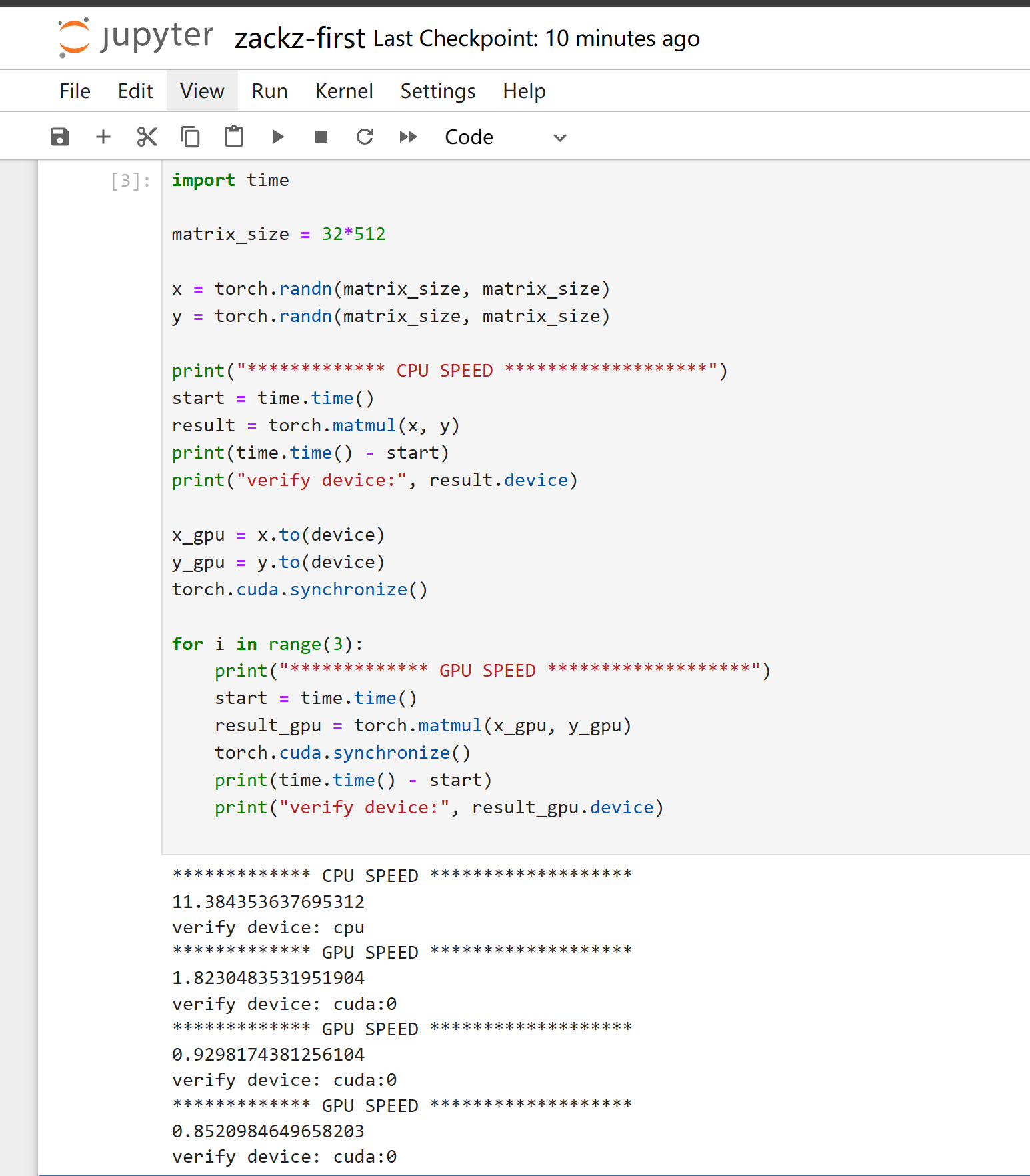This screenshot has height=1176, width=1030.
Task: Open the Run menu
Action: (x=269, y=91)
